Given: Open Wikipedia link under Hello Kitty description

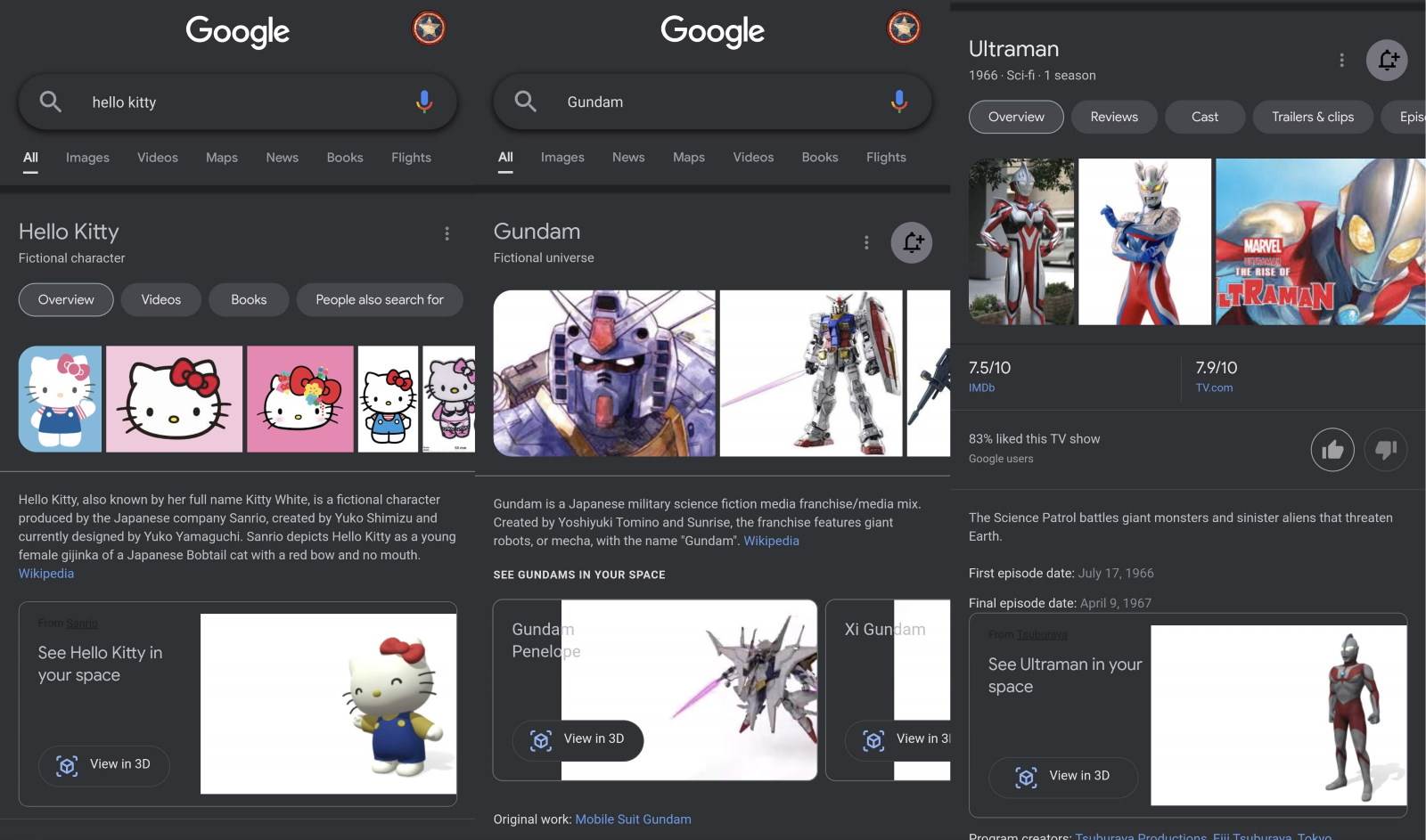Looking at the screenshot, I should [x=46, y=574].
